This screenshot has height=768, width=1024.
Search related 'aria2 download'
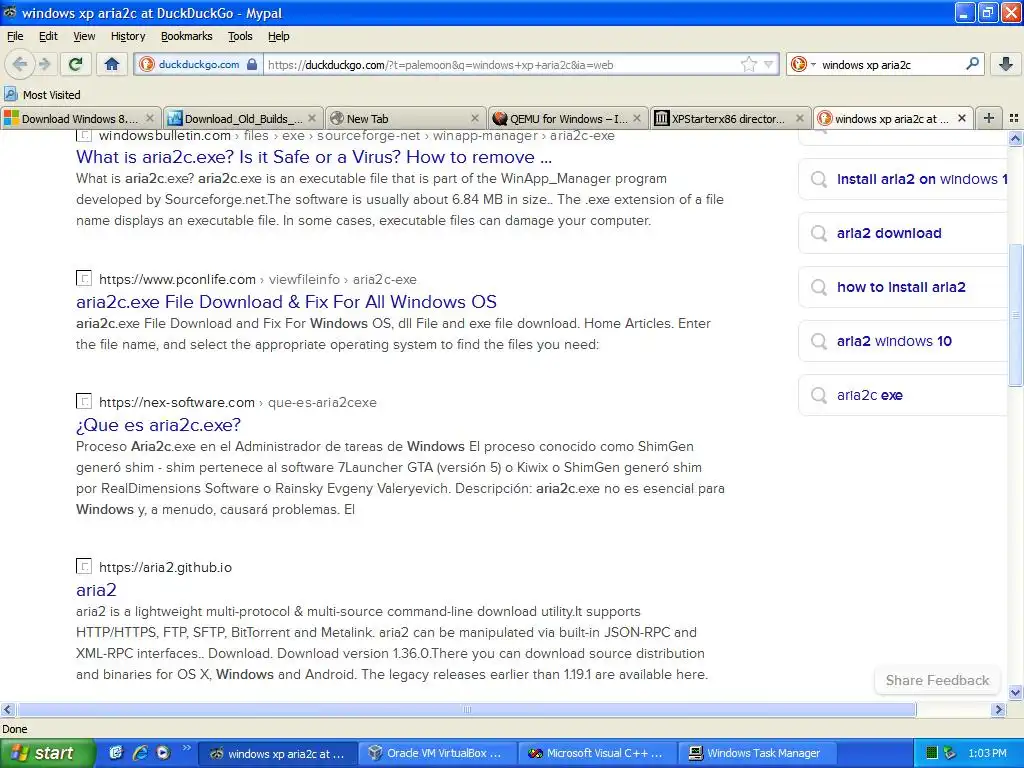coord(904,233)
